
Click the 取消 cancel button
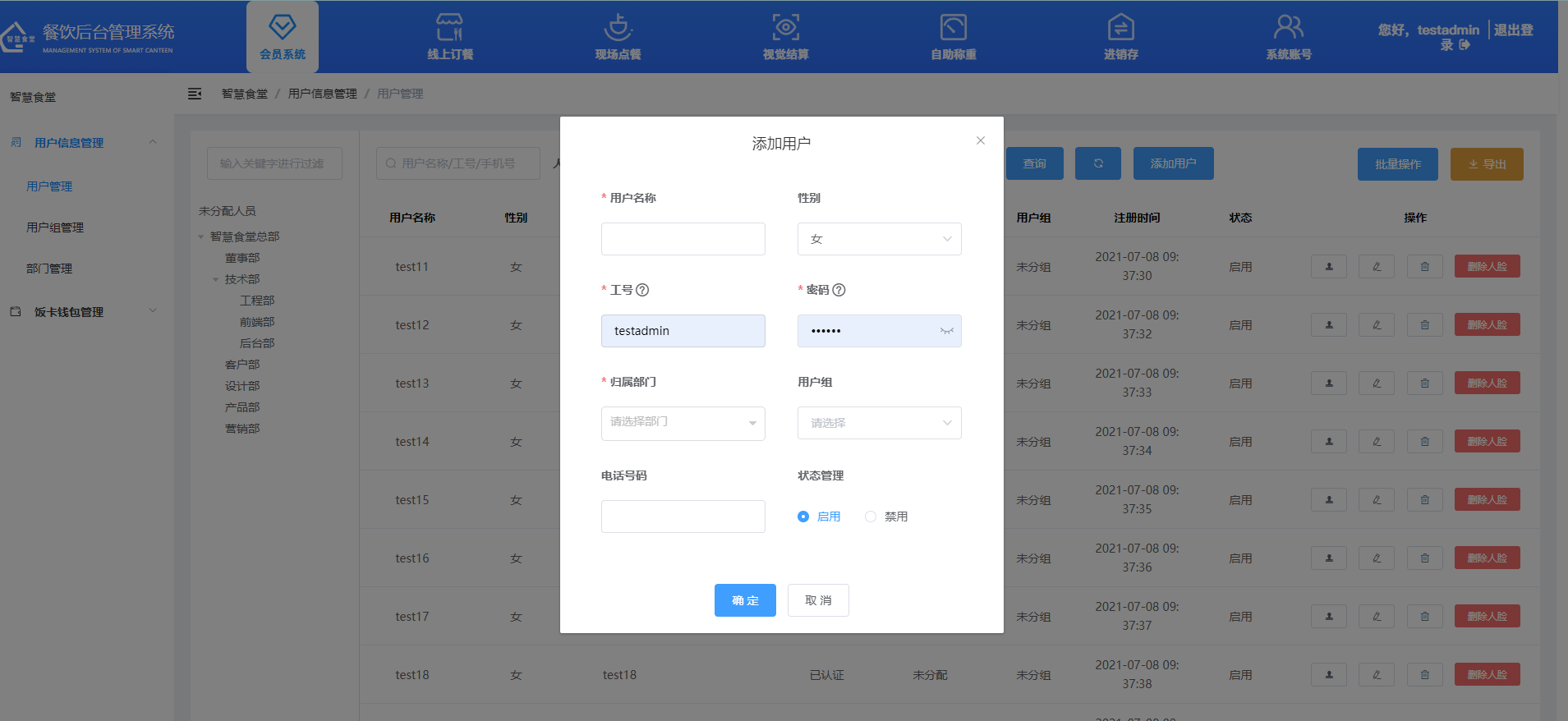pyautogui.click(x=818, y=600)
